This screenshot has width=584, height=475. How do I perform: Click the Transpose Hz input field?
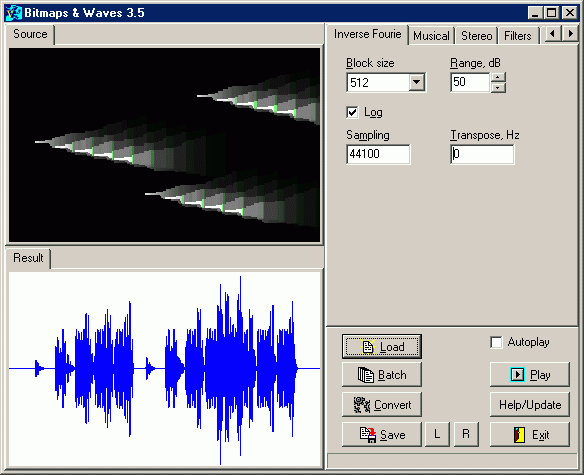tap(482, 154)
